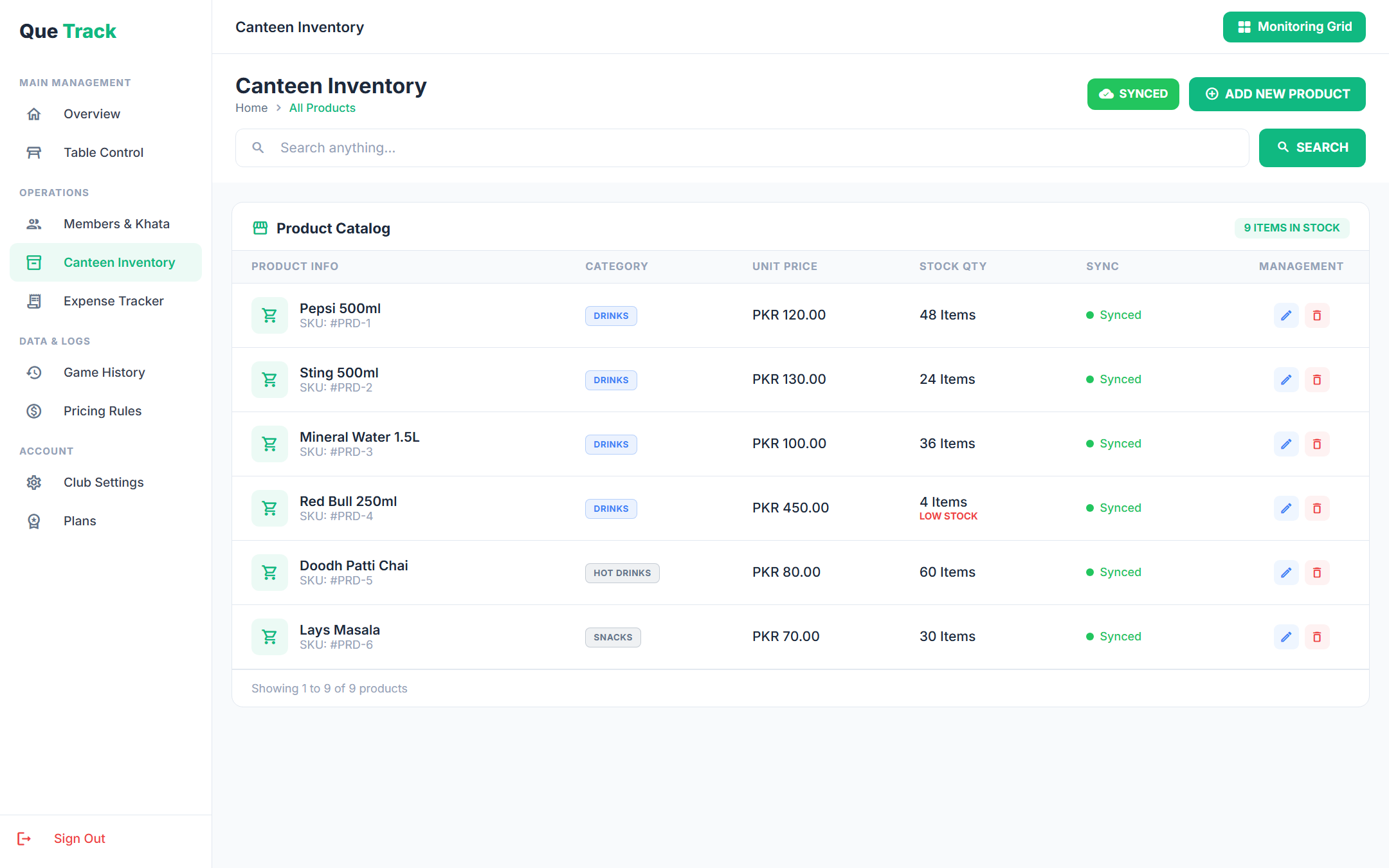Click the SYNCED status button
The width and height of the screenshot is (1389, 868).
pos(1133,94)
